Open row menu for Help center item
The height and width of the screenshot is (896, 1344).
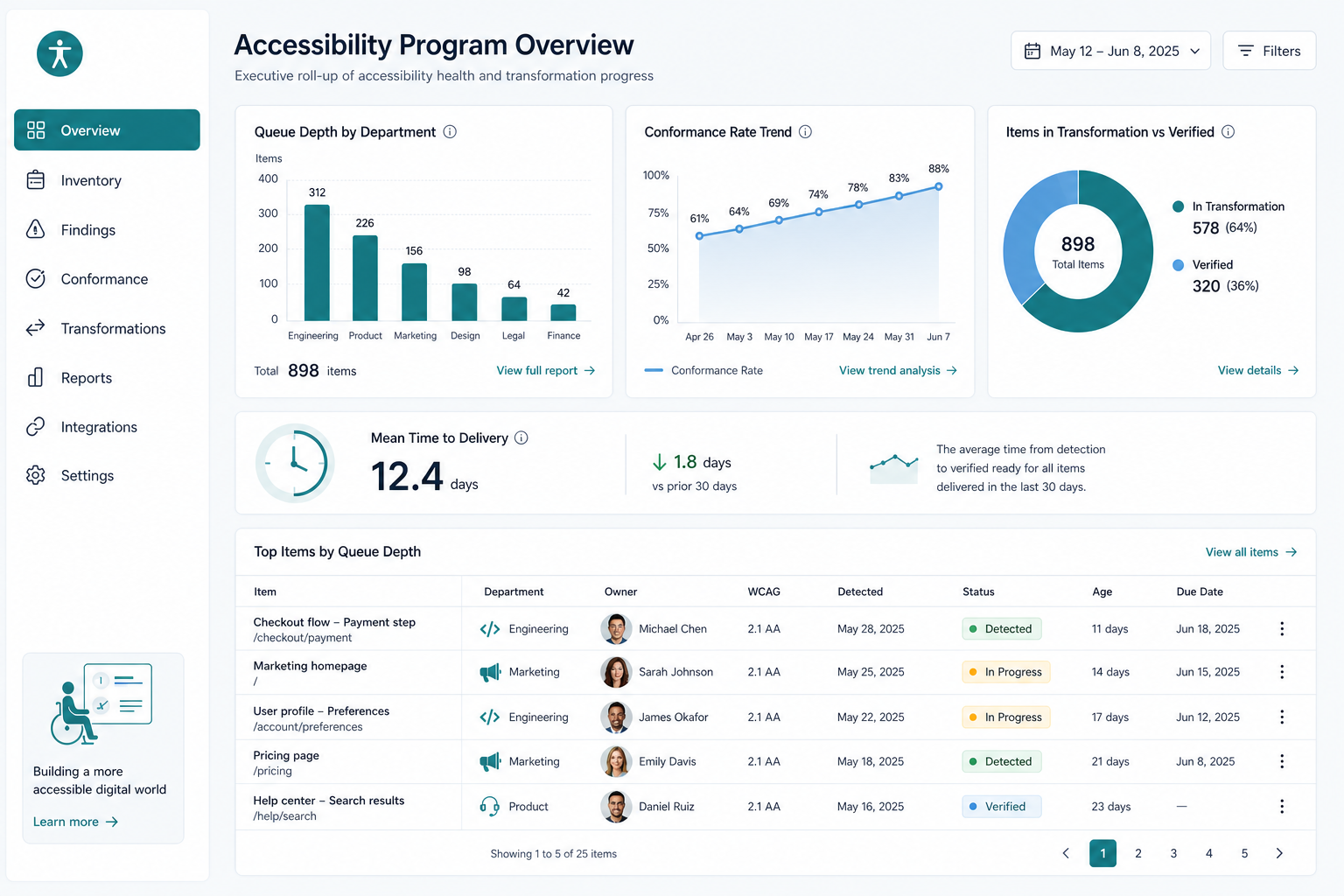click(x=1282, y=807)
